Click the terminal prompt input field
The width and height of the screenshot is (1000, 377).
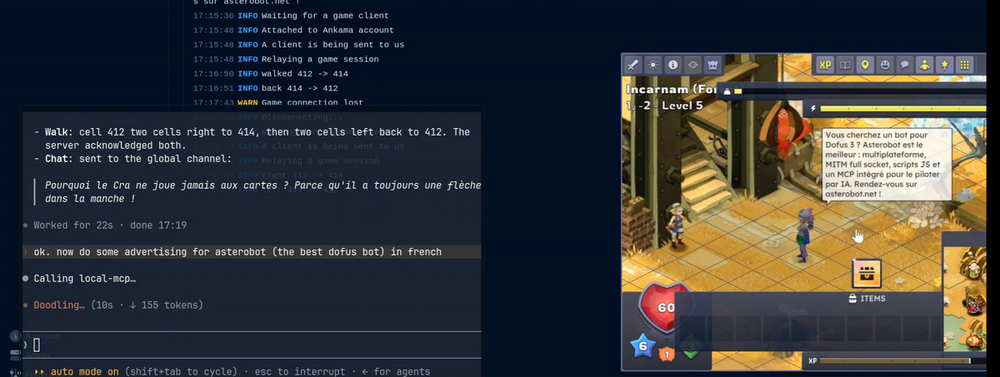click(252, 345)
